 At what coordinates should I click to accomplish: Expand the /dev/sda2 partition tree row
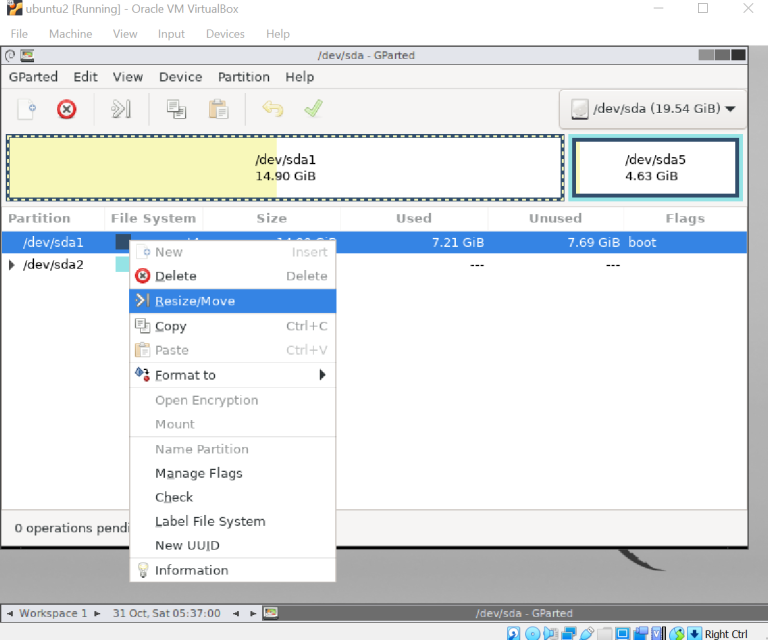[12, 265]
